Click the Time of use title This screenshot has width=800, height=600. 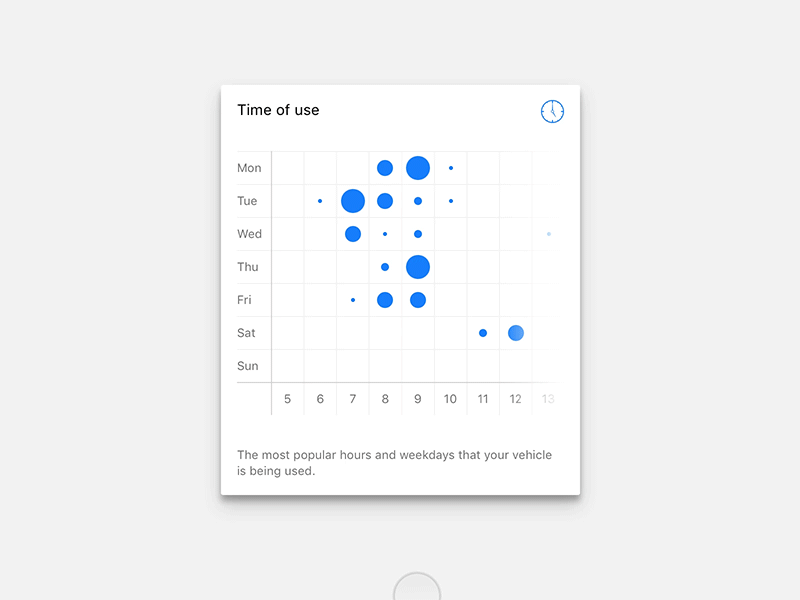[278, 110]
